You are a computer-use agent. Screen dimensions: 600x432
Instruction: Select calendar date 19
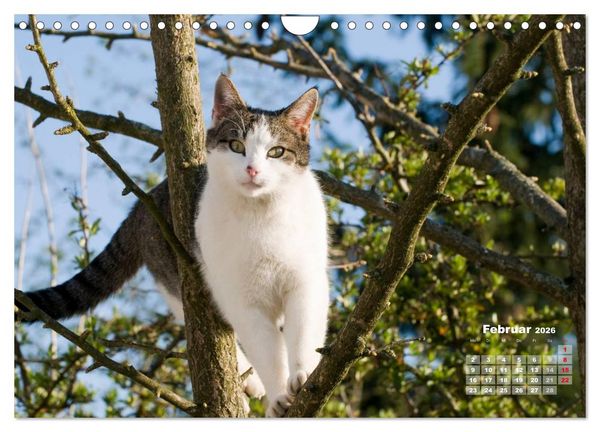[x=519, y=380]
